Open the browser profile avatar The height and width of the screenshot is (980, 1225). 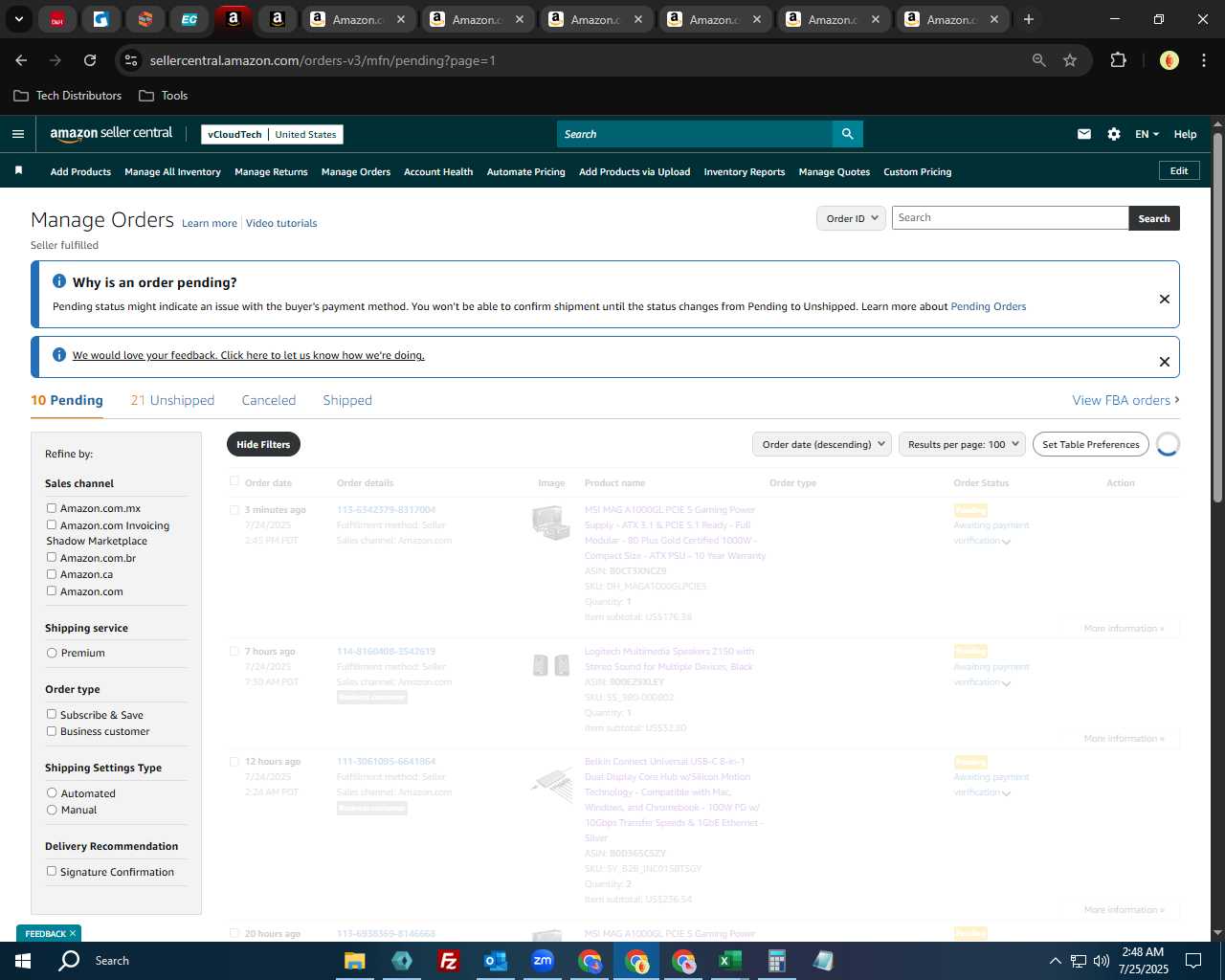[x=1169, y=60]
